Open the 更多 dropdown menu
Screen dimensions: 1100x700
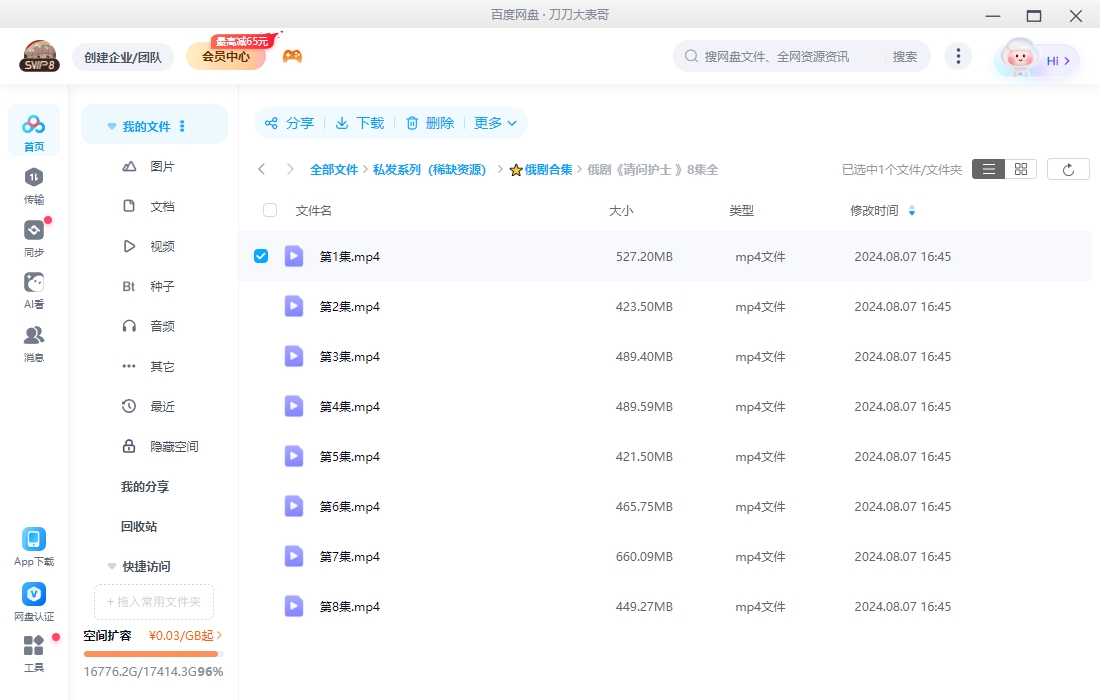tap(490, 124)
